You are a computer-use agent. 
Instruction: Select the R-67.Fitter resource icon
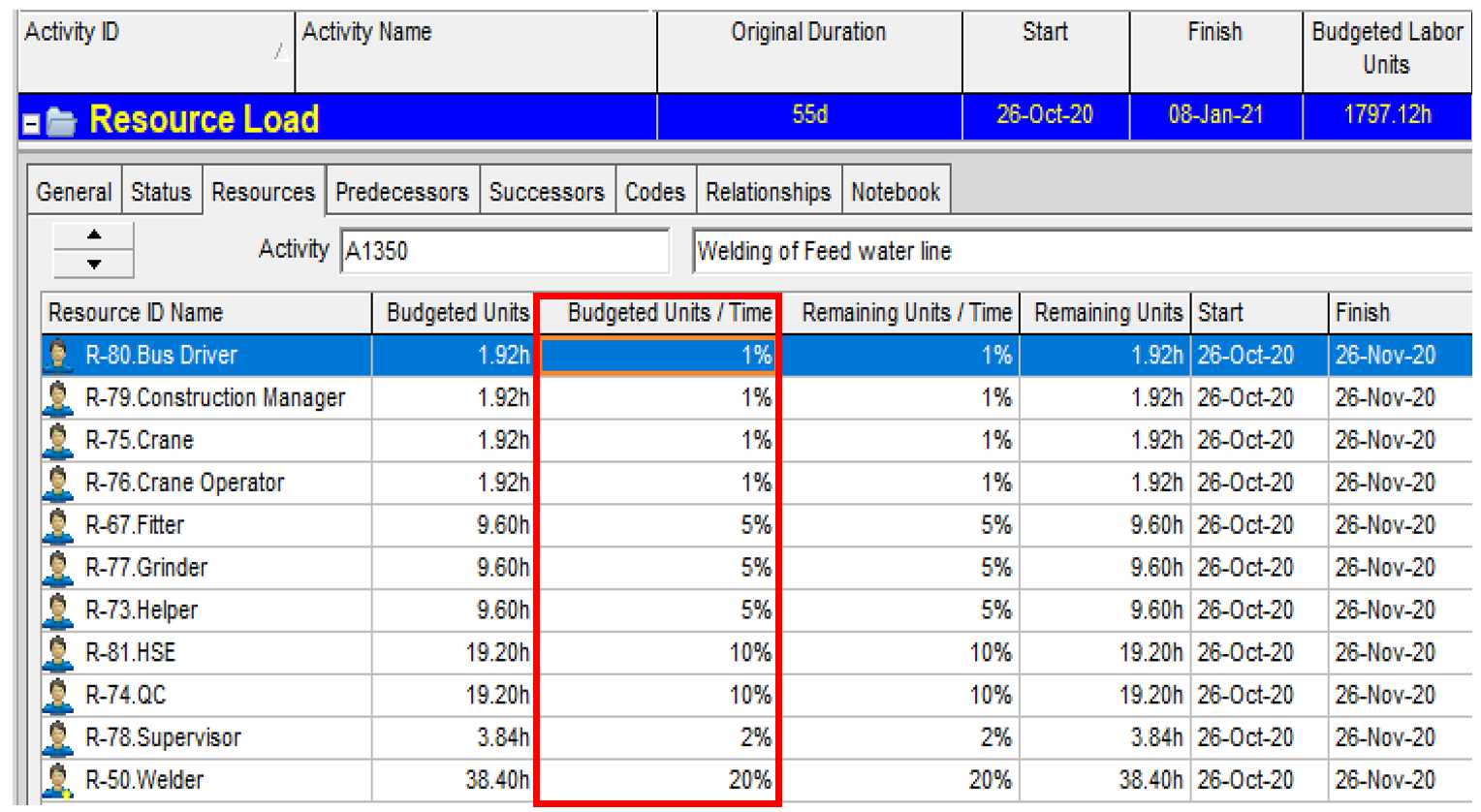tap(56, 524)
